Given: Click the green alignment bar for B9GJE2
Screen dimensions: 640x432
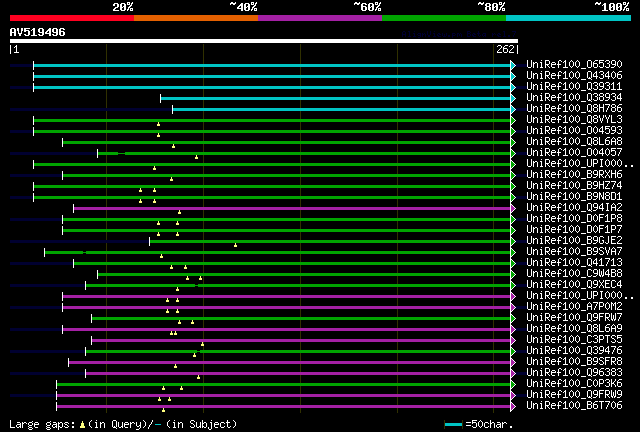Looking at the screenshot, I should coord(330,242).
